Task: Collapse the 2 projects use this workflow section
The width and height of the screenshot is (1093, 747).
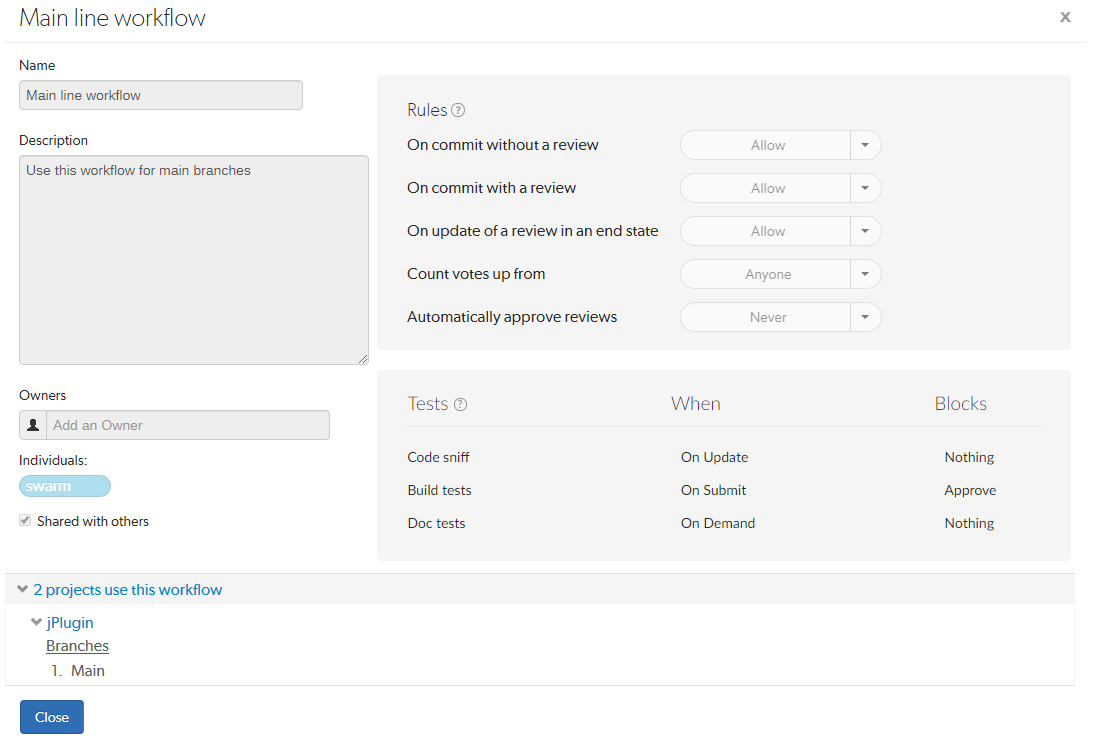Action: (23, 589)
